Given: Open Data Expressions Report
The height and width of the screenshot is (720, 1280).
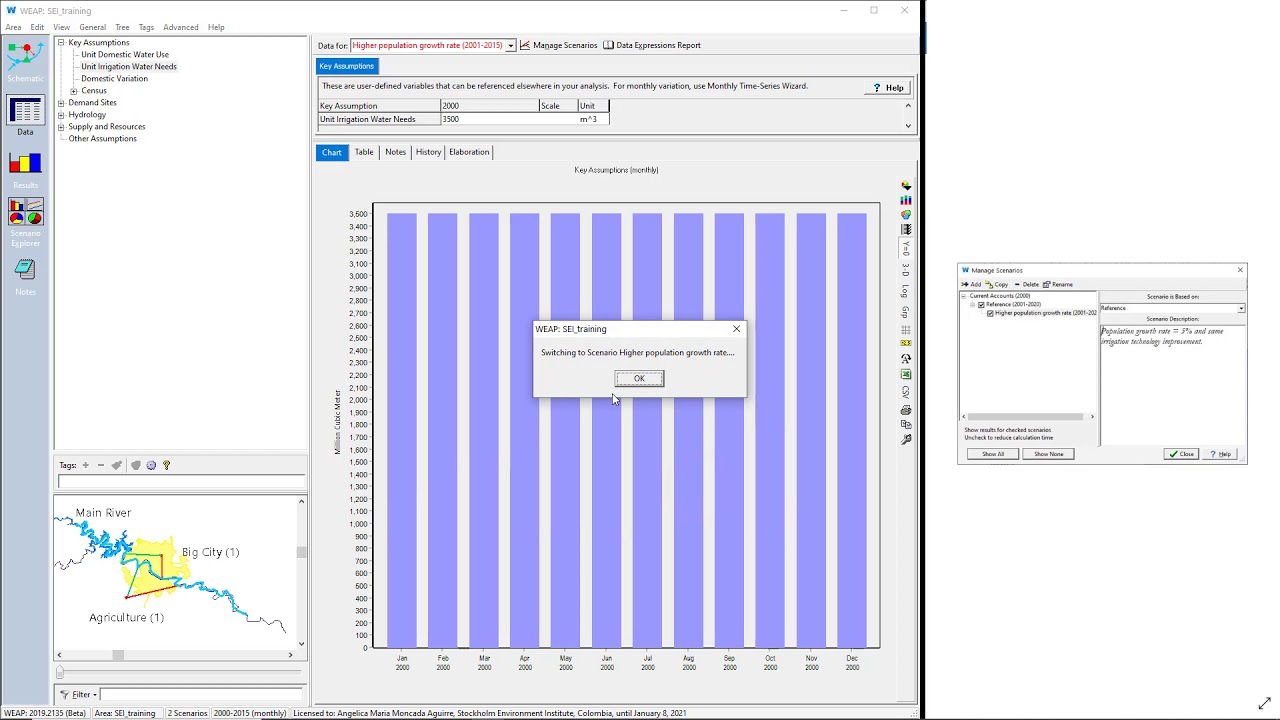Looking at the screenshot, I should [x=651, y=45].
